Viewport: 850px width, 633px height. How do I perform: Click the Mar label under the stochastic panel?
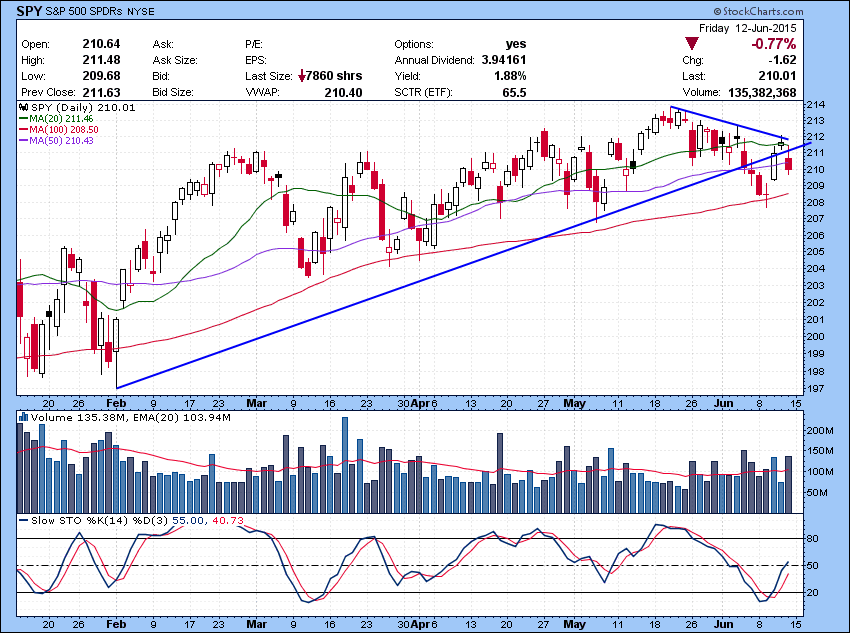[x=256, y=624]
